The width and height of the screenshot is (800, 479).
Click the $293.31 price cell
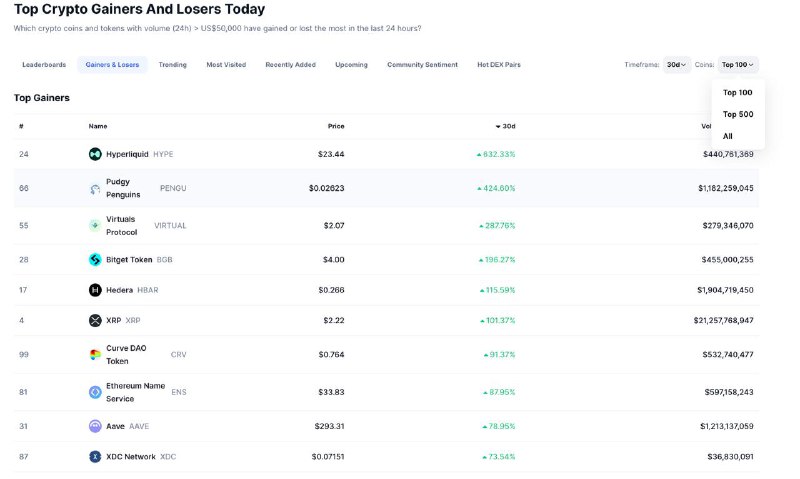pos(329,426)
